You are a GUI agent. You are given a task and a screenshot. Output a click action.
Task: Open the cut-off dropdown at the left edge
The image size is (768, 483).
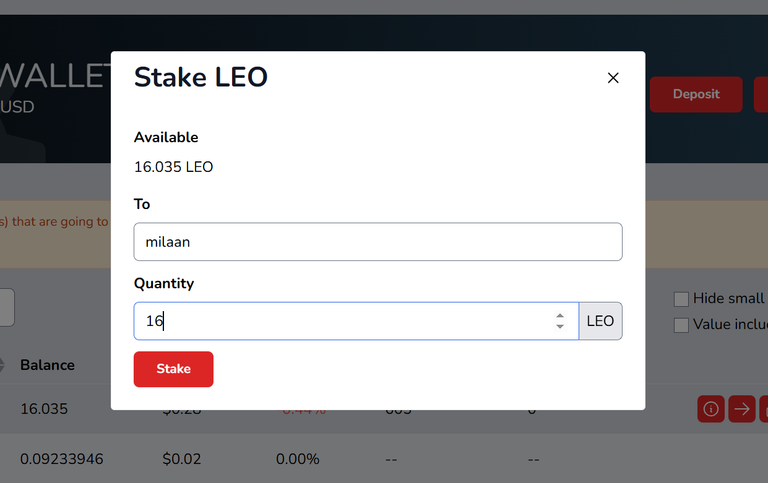pos(6,307)
